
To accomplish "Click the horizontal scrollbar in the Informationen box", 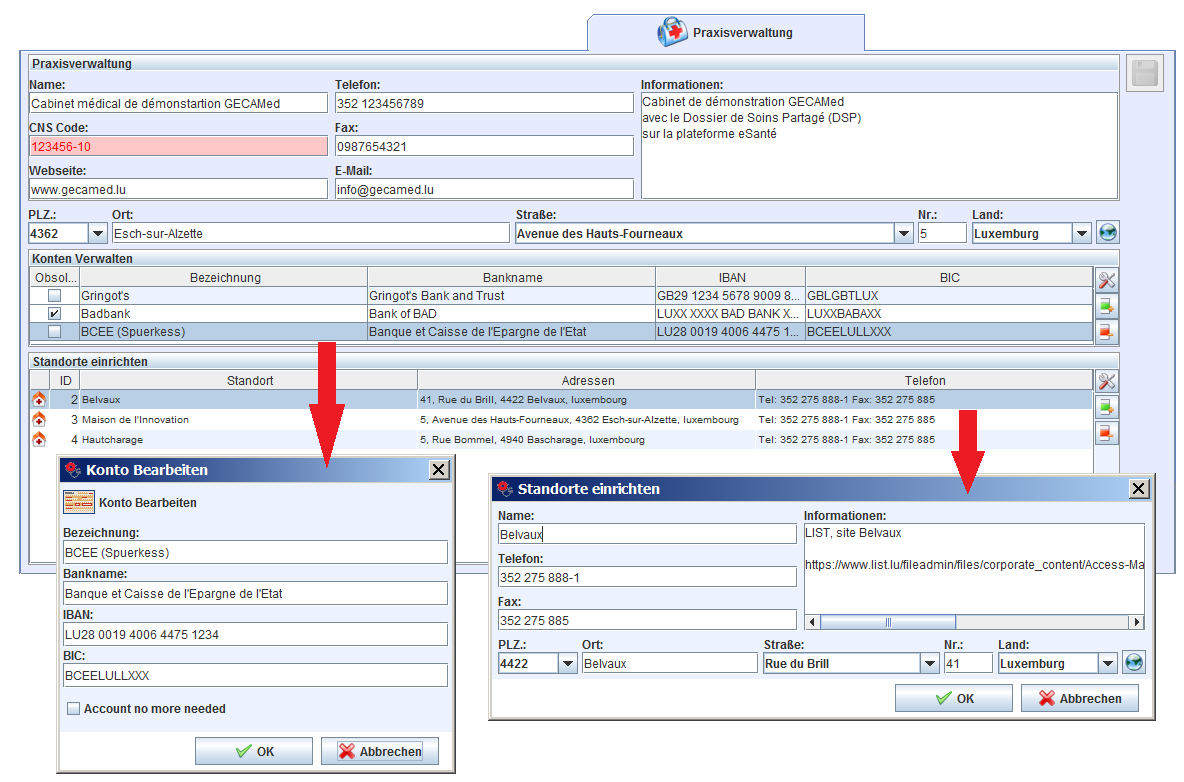I will coord(887,622).
